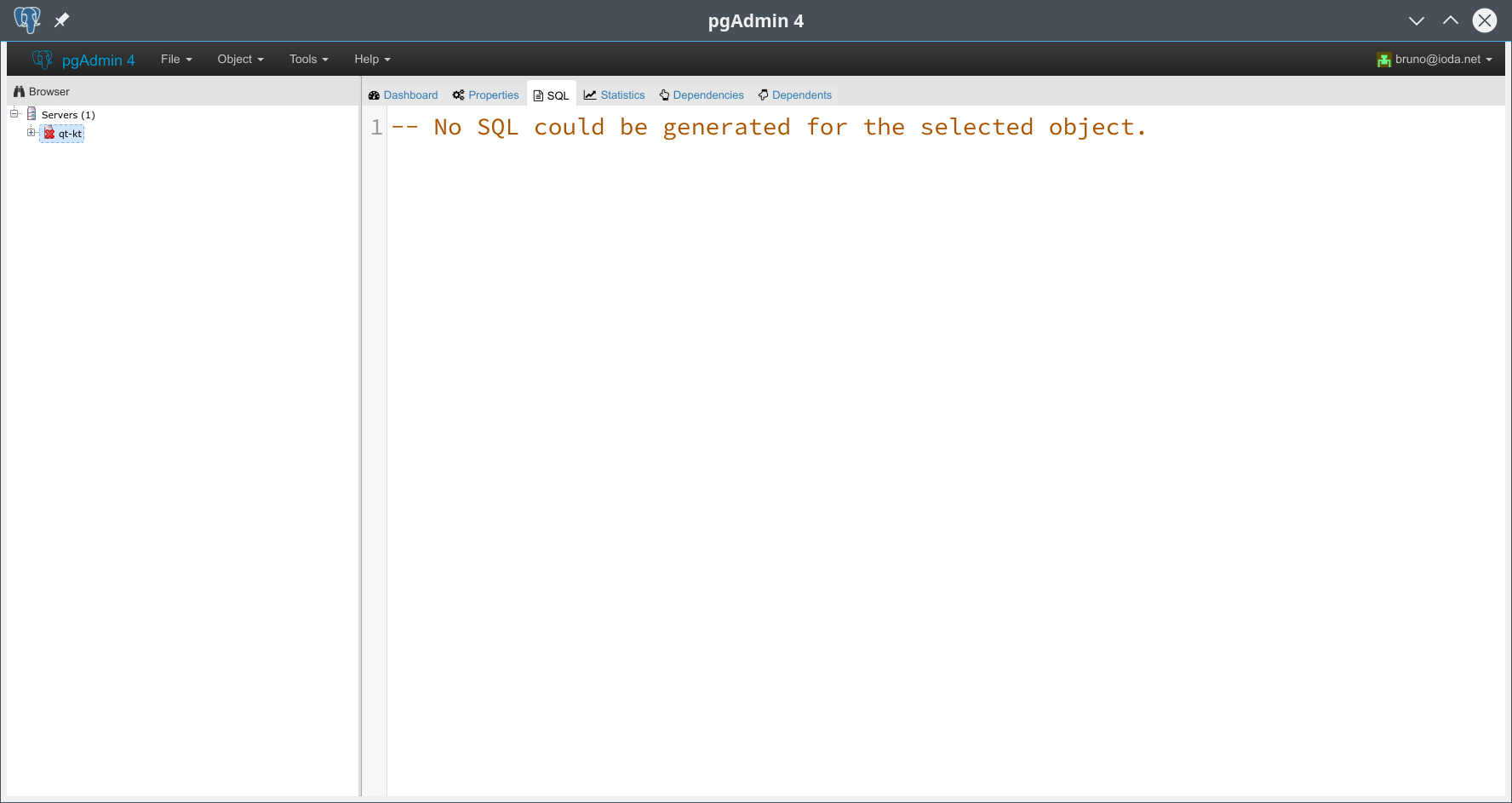Open the Dashboard tab via its gauge icon
The width and height of the screenshot is (1512, 803).
374,95
